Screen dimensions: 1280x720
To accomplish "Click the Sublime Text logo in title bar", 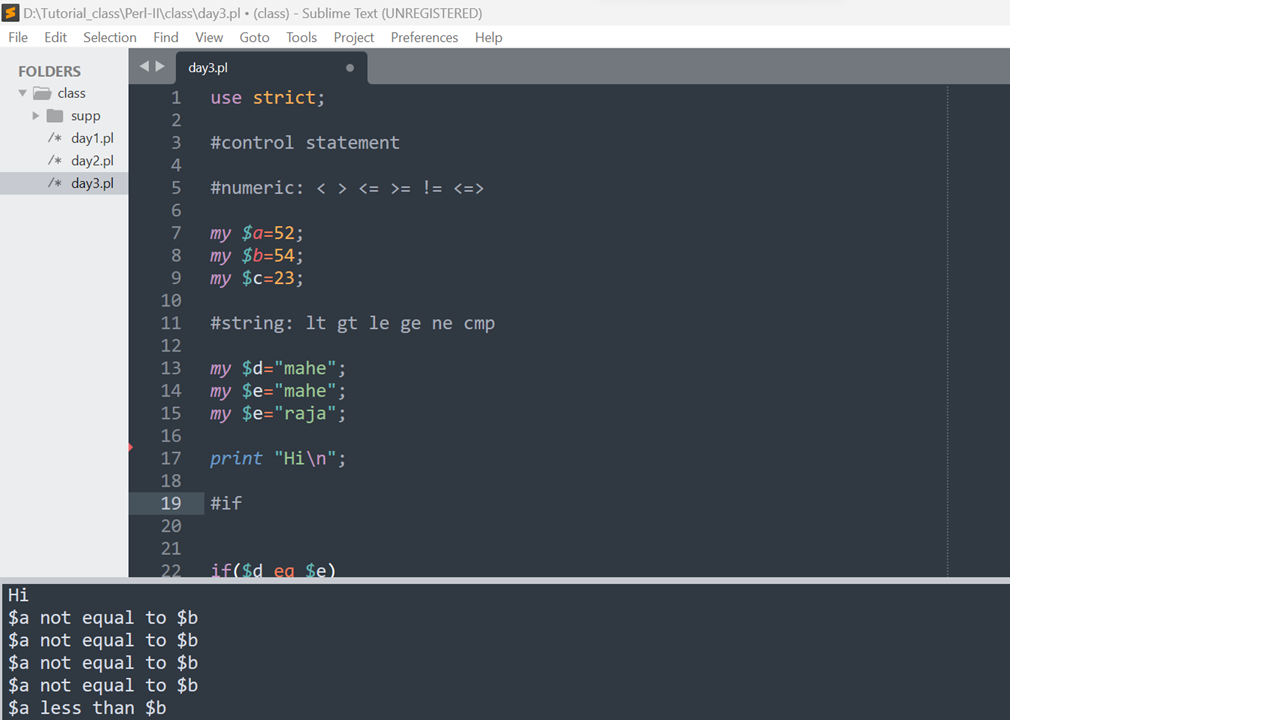I will [11, 13].
